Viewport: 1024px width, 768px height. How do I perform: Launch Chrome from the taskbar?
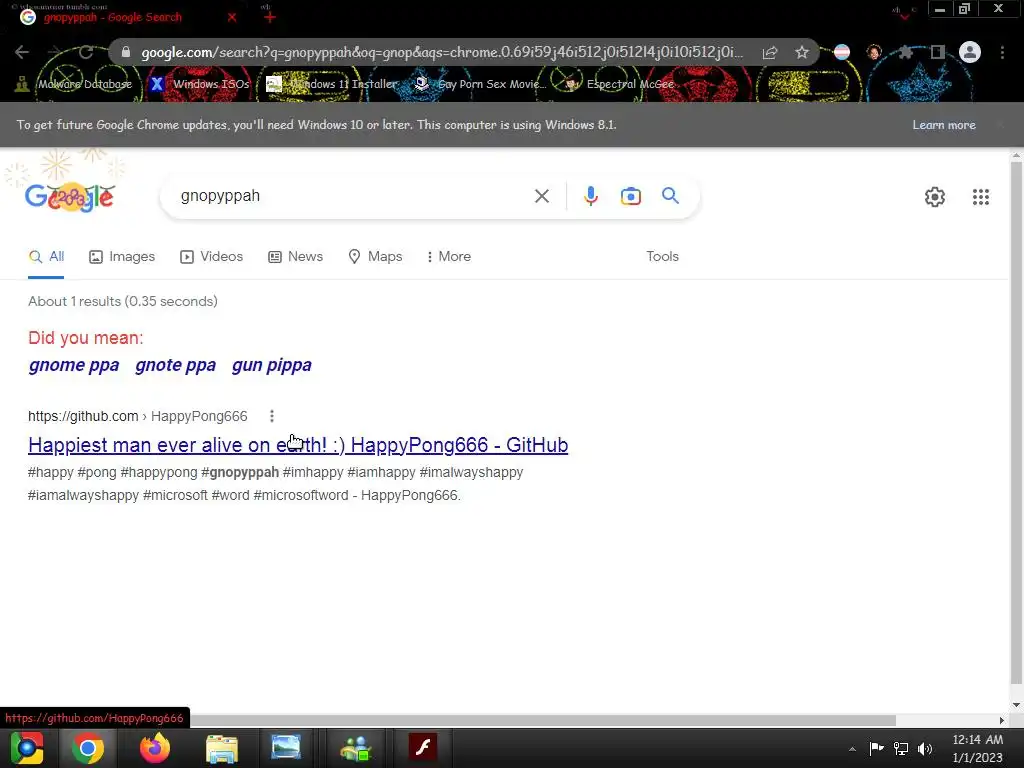coord(88,748)
